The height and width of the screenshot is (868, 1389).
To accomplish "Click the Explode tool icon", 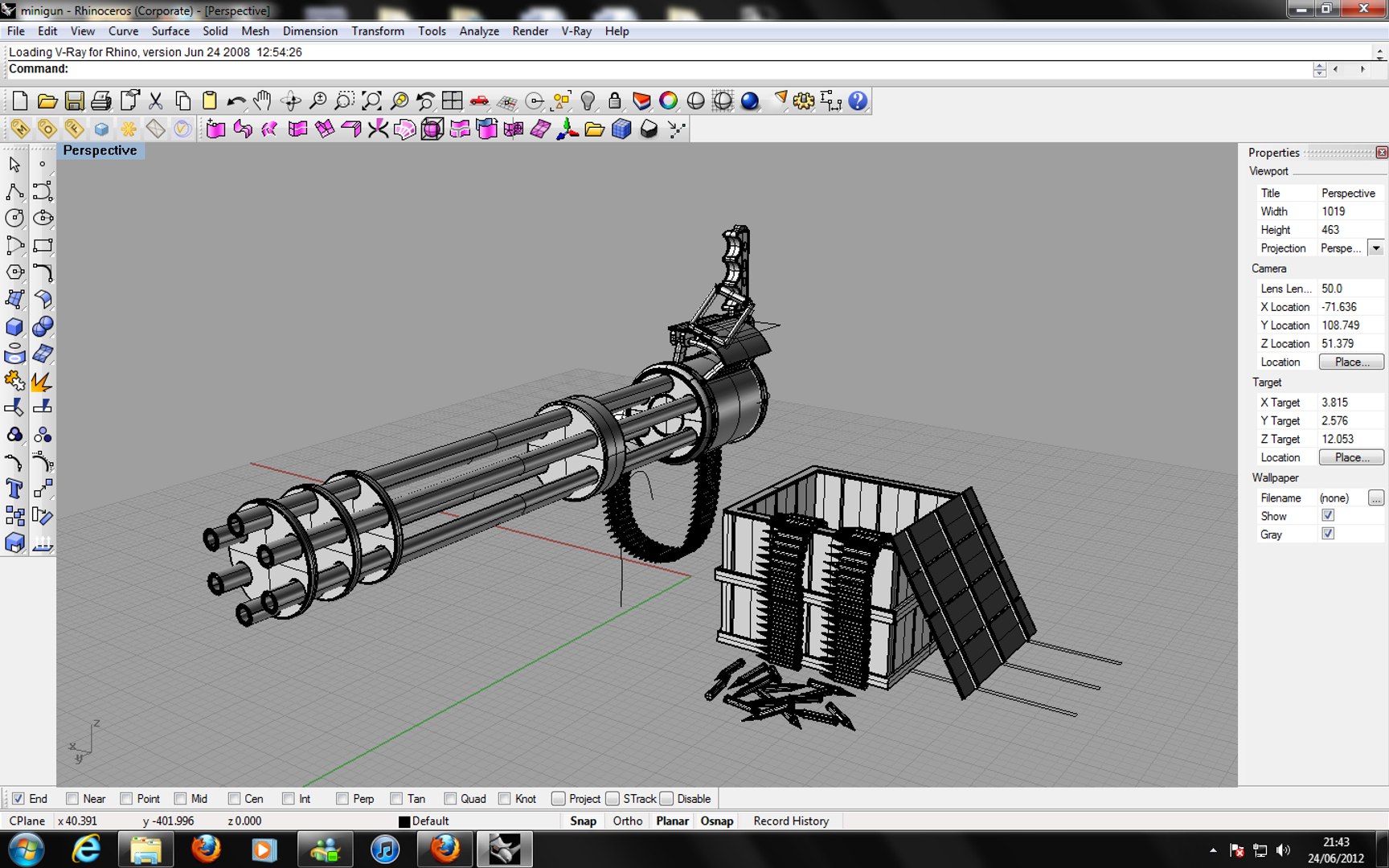I will point(41,380).
